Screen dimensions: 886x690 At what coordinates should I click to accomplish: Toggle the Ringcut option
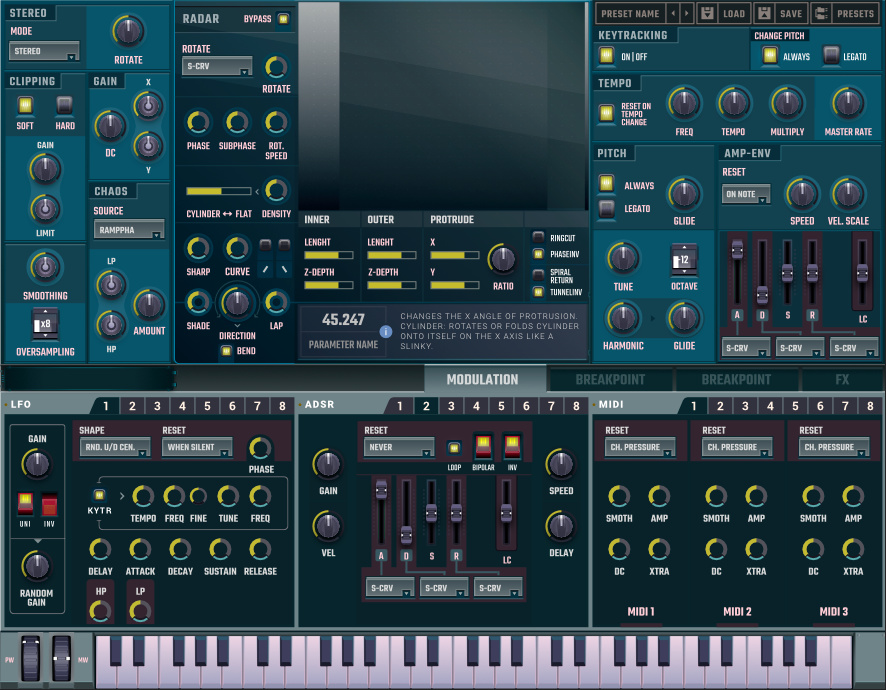pyautogui.click(x=538, y=237)
